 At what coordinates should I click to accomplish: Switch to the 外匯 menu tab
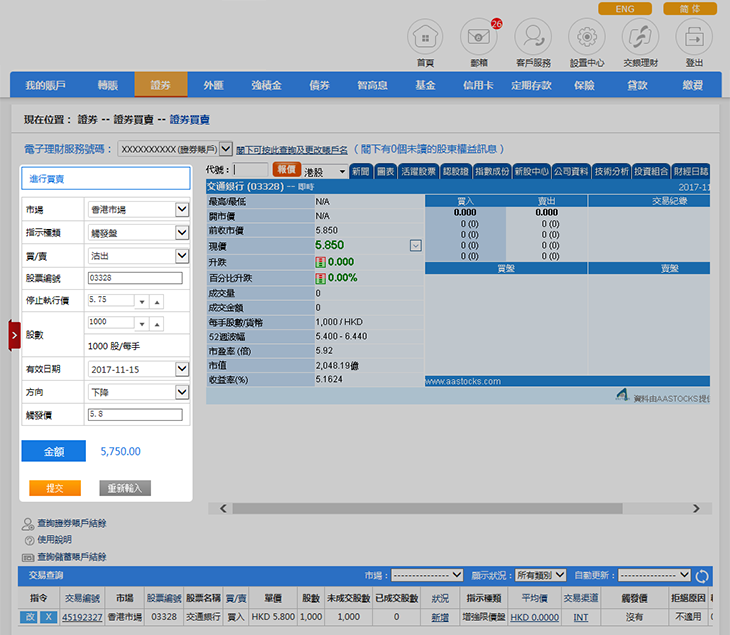(214, 85)
